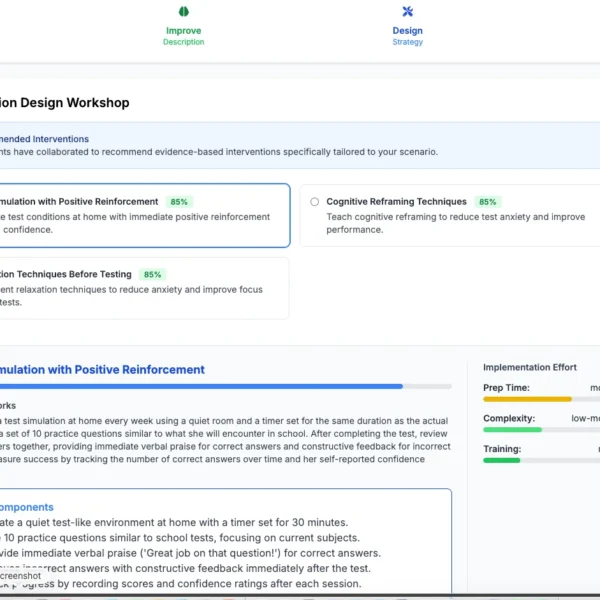Select the Positive Reinforcement intervention card
This screenshot has height=600, width=600.
click(x=145, y=215)
